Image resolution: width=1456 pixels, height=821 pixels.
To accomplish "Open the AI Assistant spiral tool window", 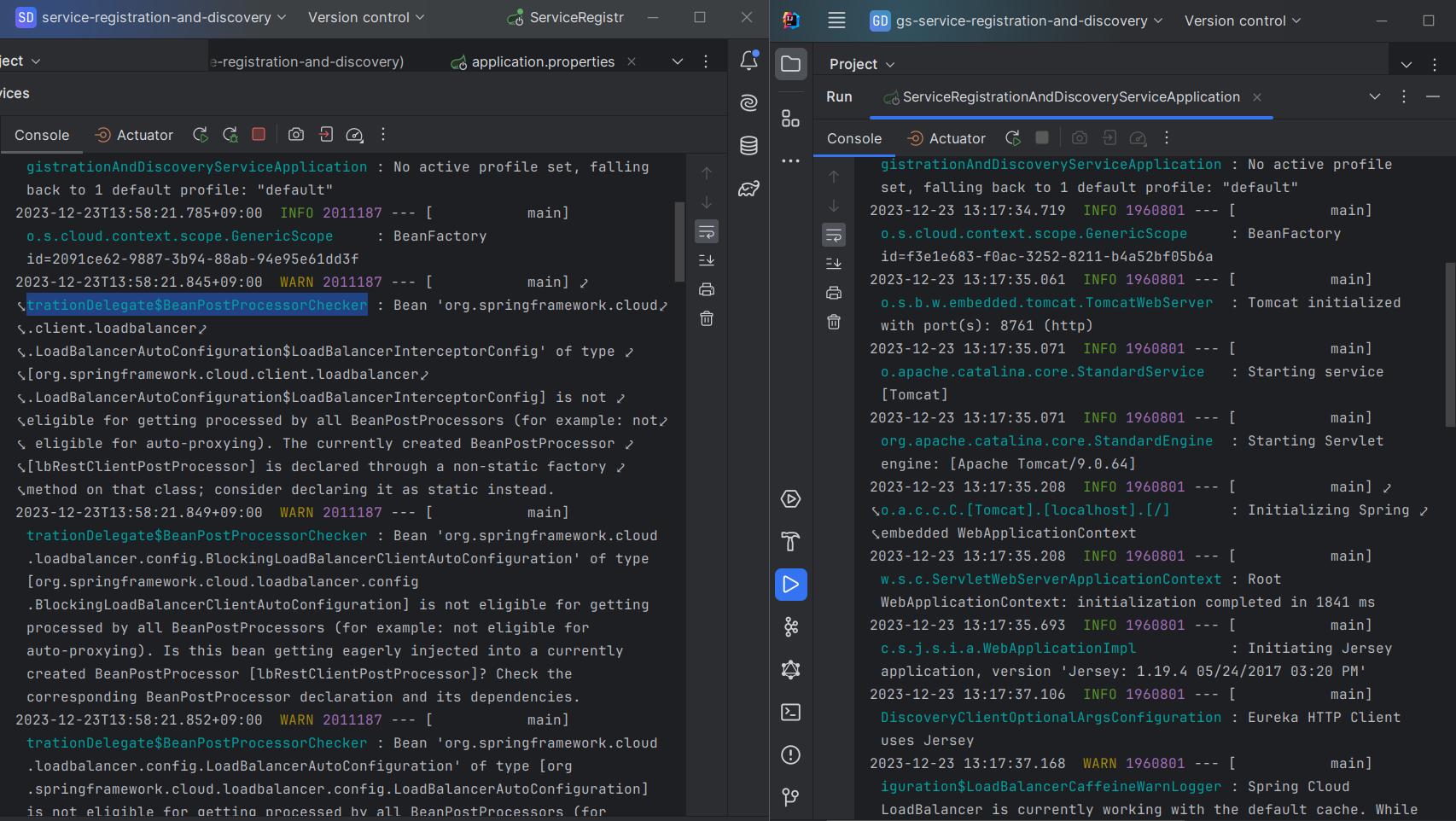I will [x=748, y=103].
